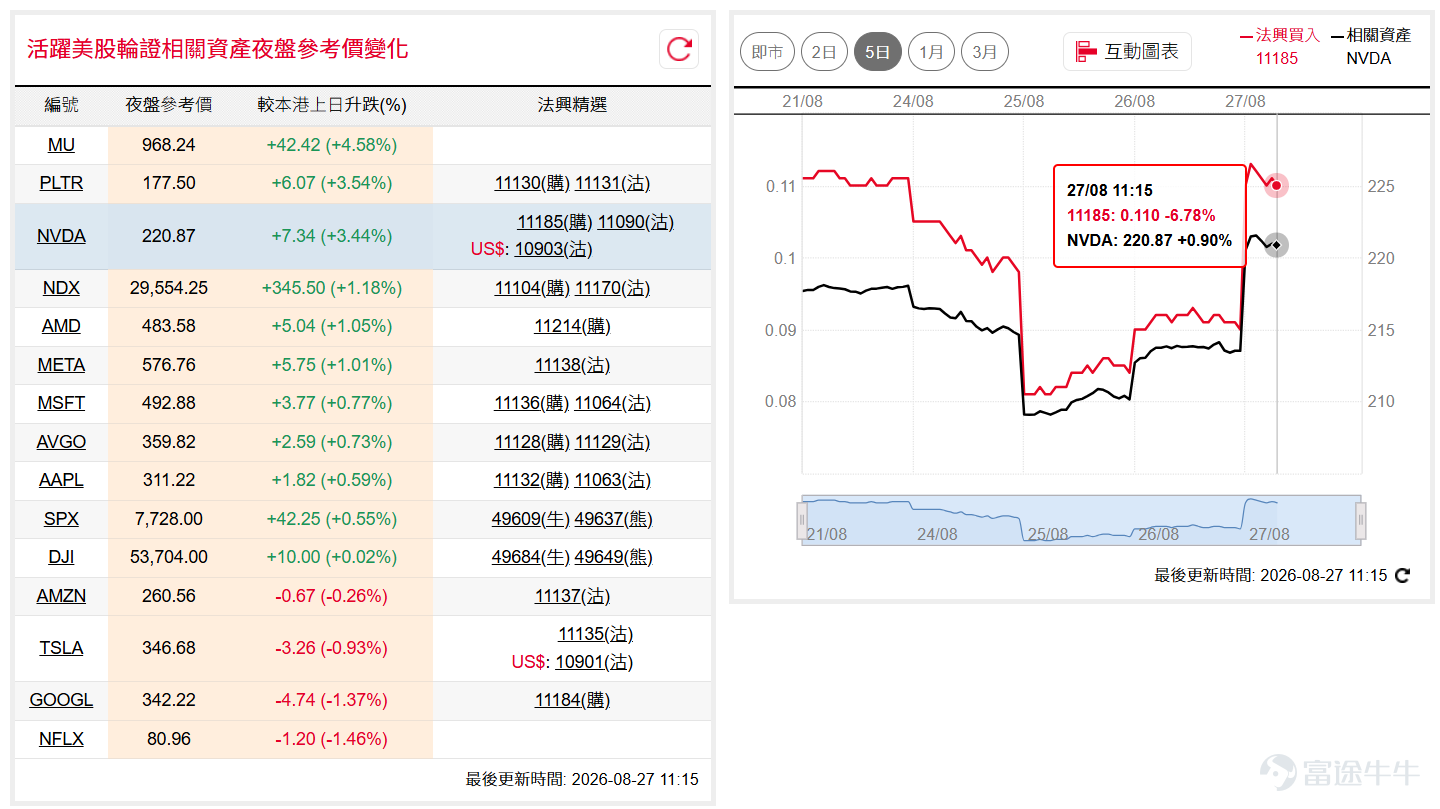
Task: Refresh the US warrants table with red reload icon
Action: tap(679, 49)
